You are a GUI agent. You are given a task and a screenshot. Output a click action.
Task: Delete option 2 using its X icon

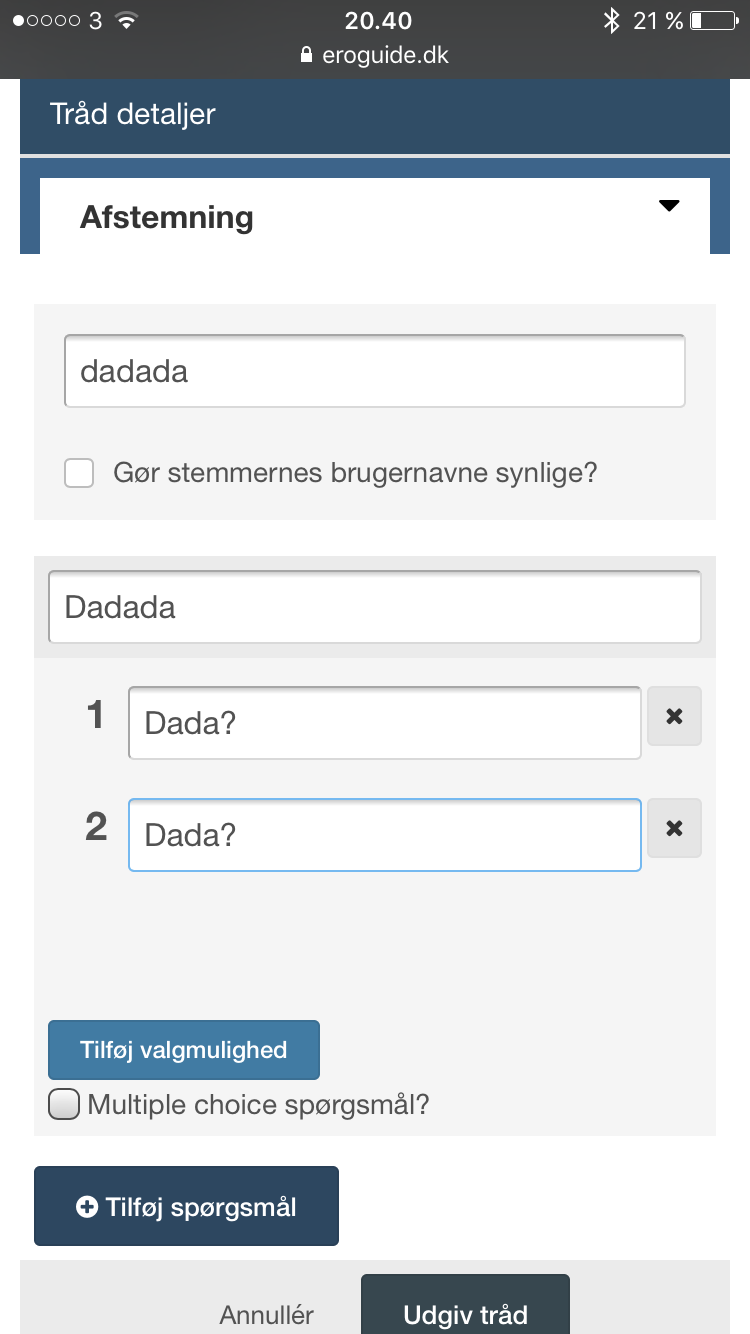tap(674, 828)
